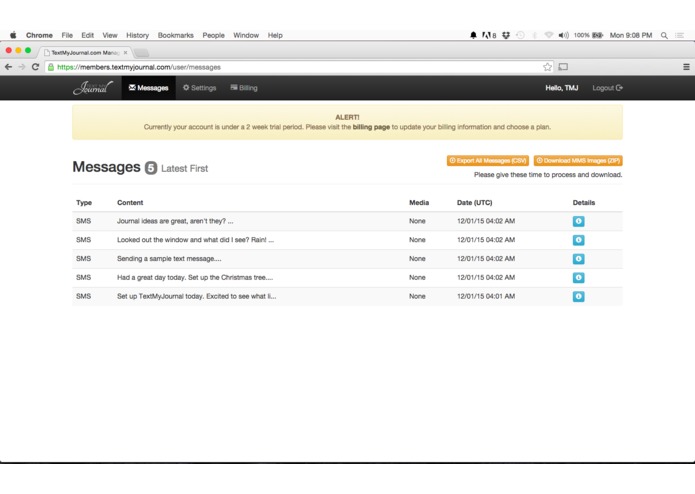Click the Logout link
The height and width of the screenshot is (494, 695).
click(x=607, y=88)
